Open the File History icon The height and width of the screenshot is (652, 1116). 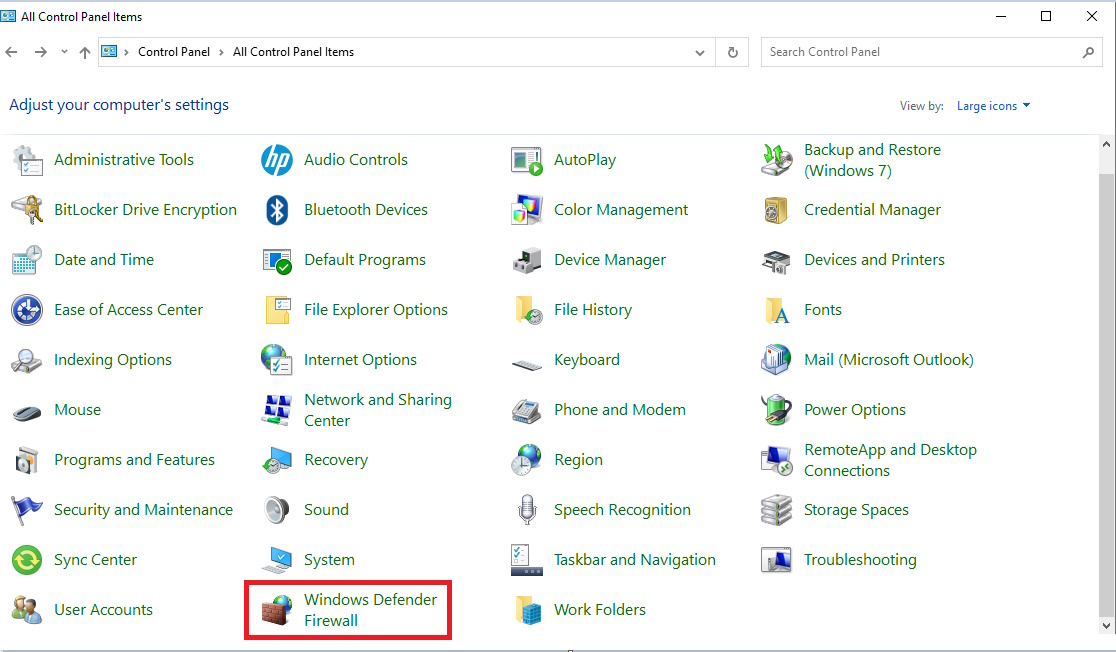click(x=528, y=310)
